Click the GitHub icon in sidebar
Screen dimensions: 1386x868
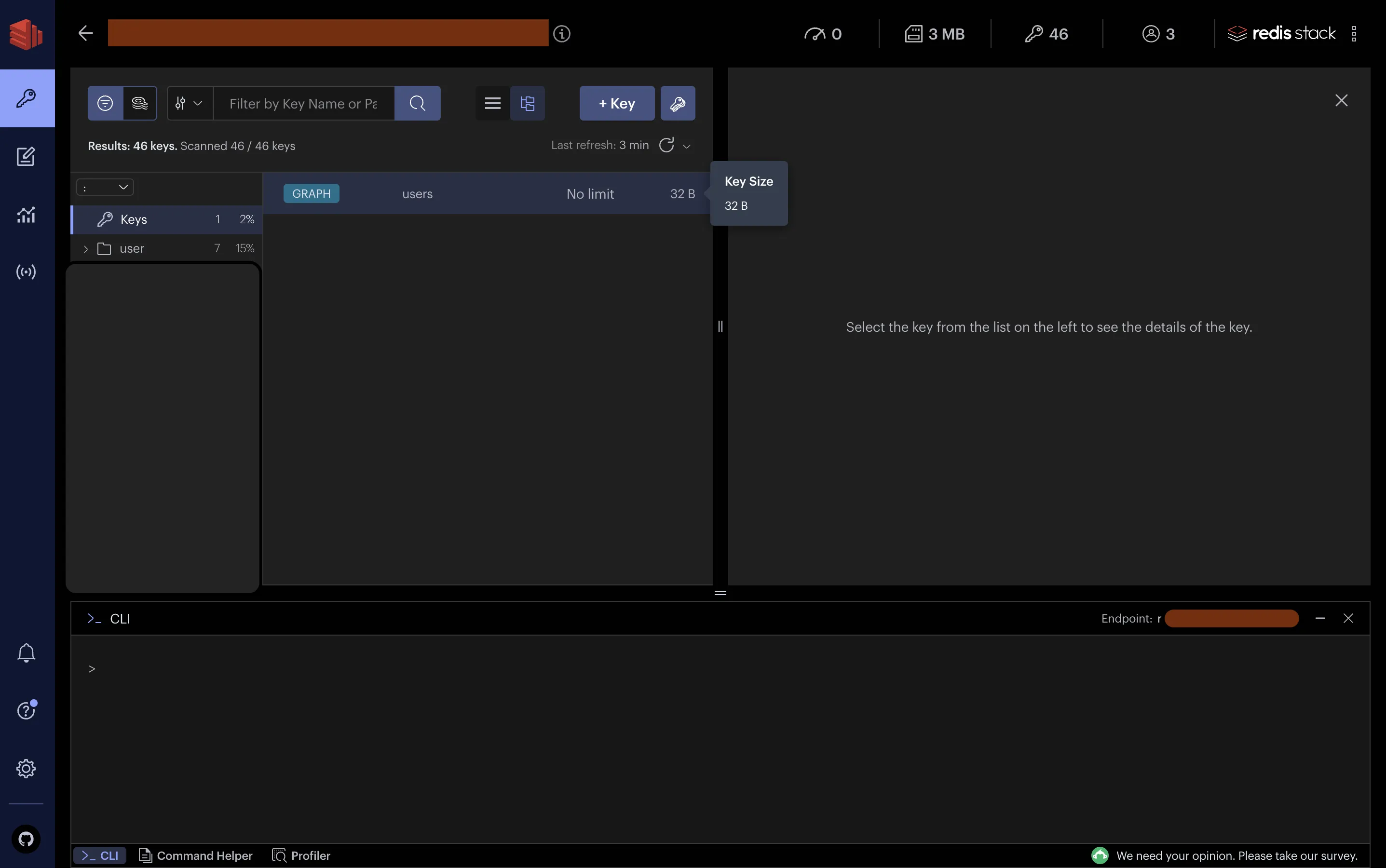tap(26, 839)
